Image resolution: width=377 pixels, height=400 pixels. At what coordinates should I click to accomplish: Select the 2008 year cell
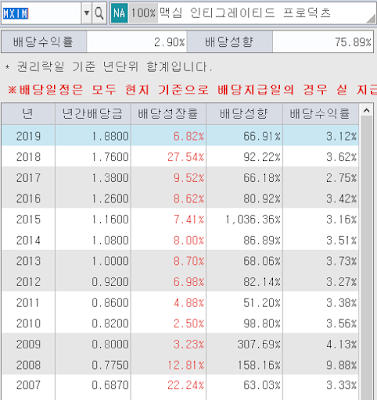pos(28,365)
